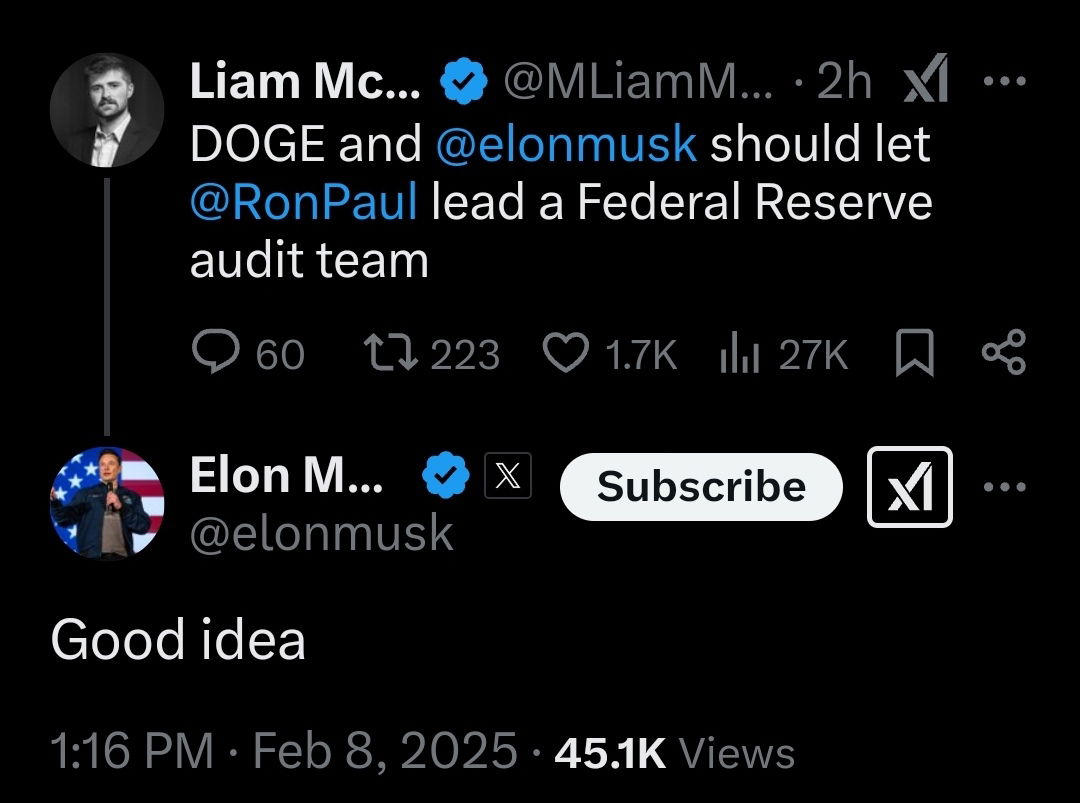Open Liam's profile picture
This screenshot has width=1080, height=803.
(107, 109)
